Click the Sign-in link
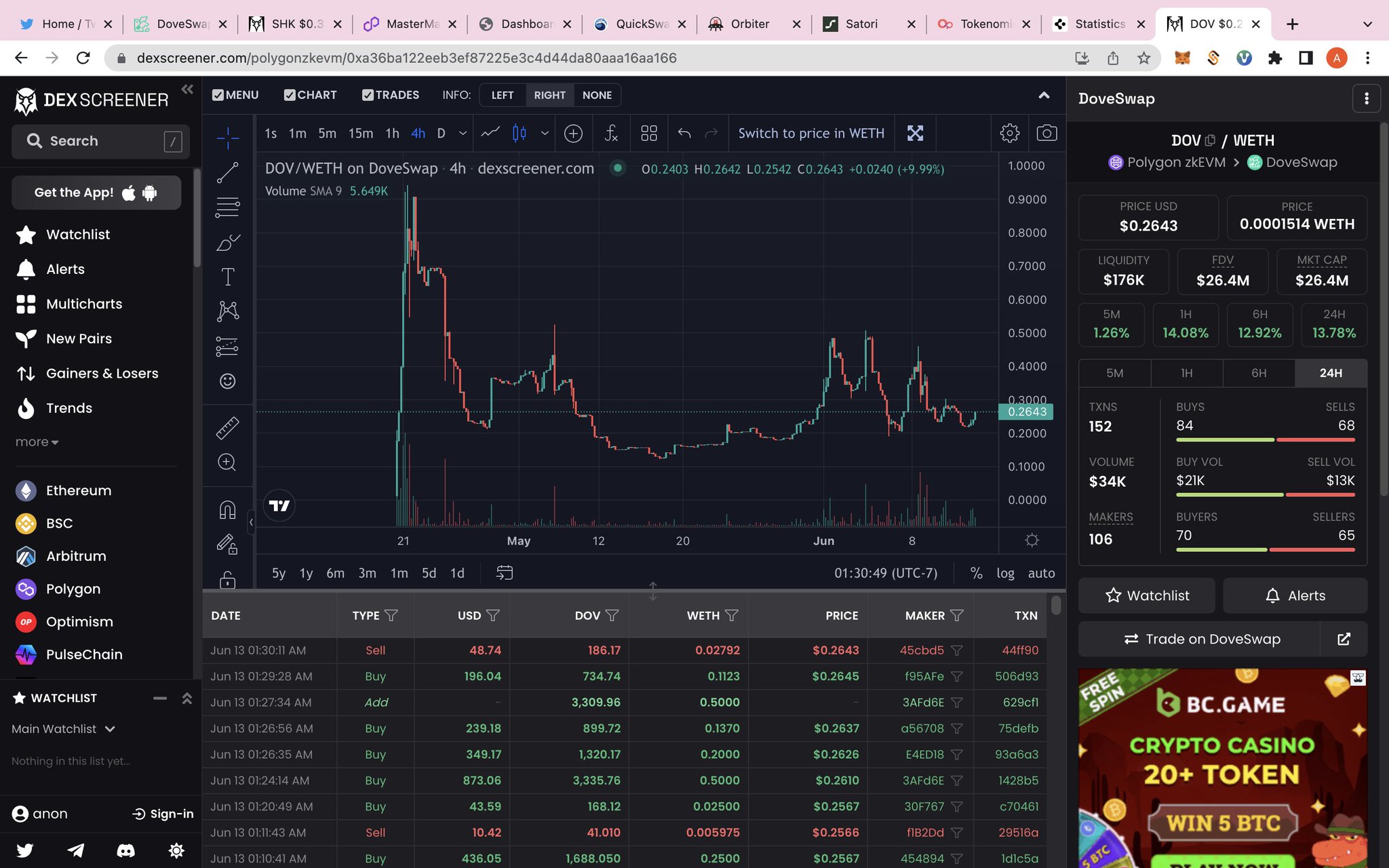Screen dimensions: 1389x868 163,814
